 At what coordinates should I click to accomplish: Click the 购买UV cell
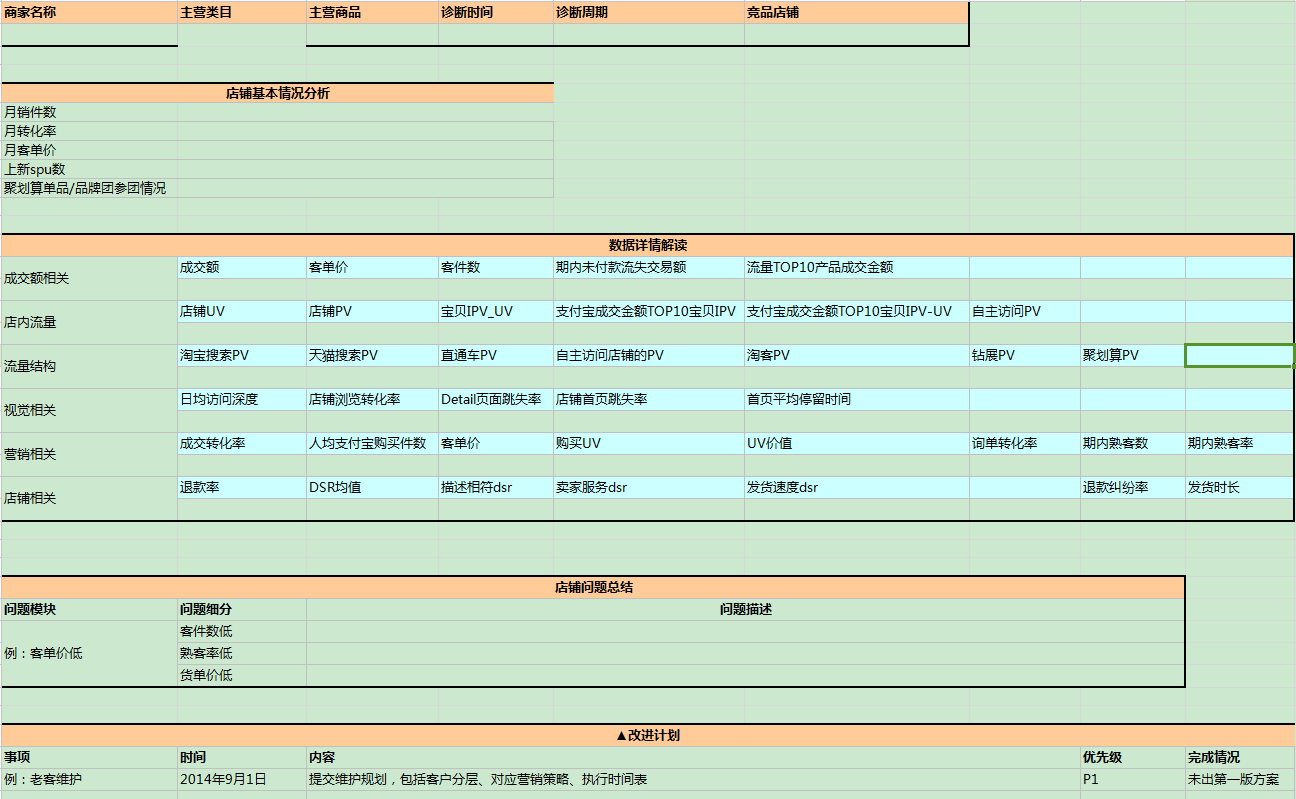click(649, 443)
